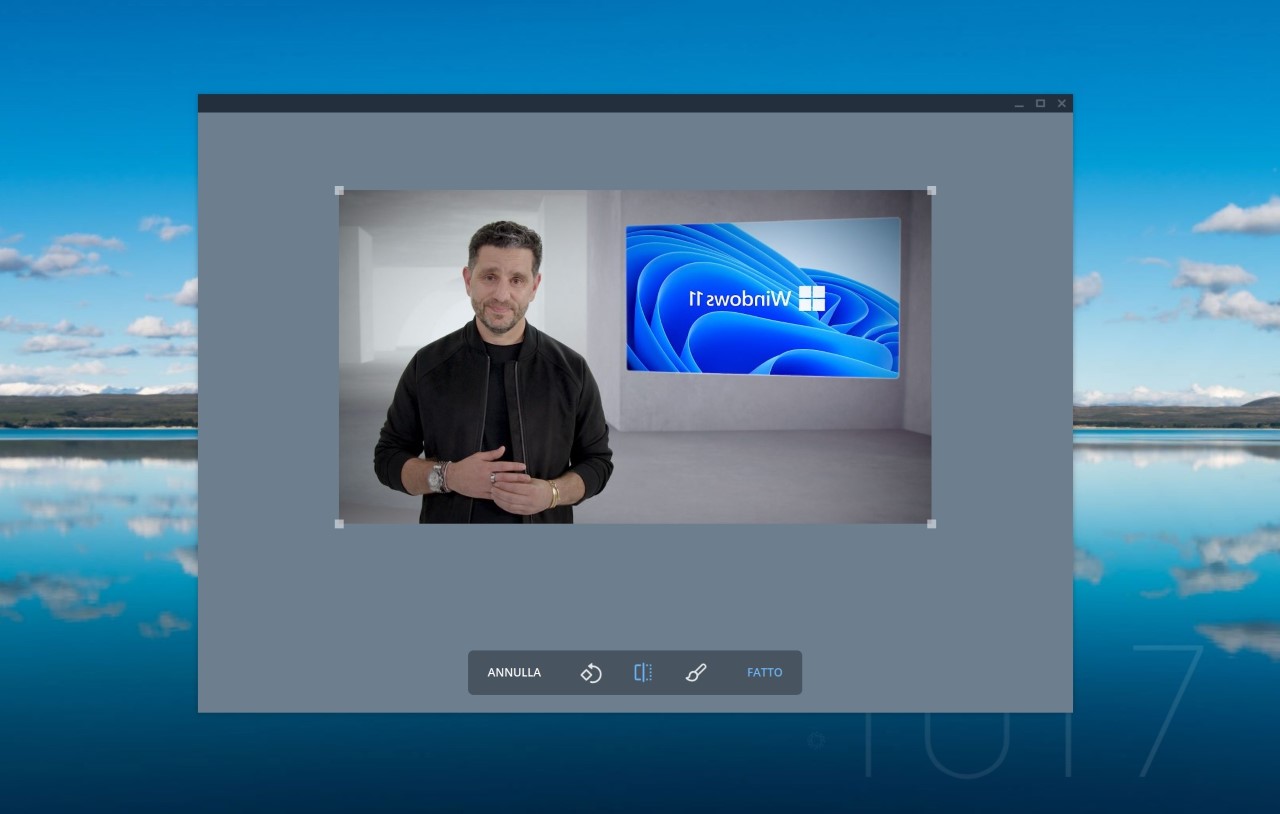Rotate the image with the rotate icon

[x=591, y=673]
